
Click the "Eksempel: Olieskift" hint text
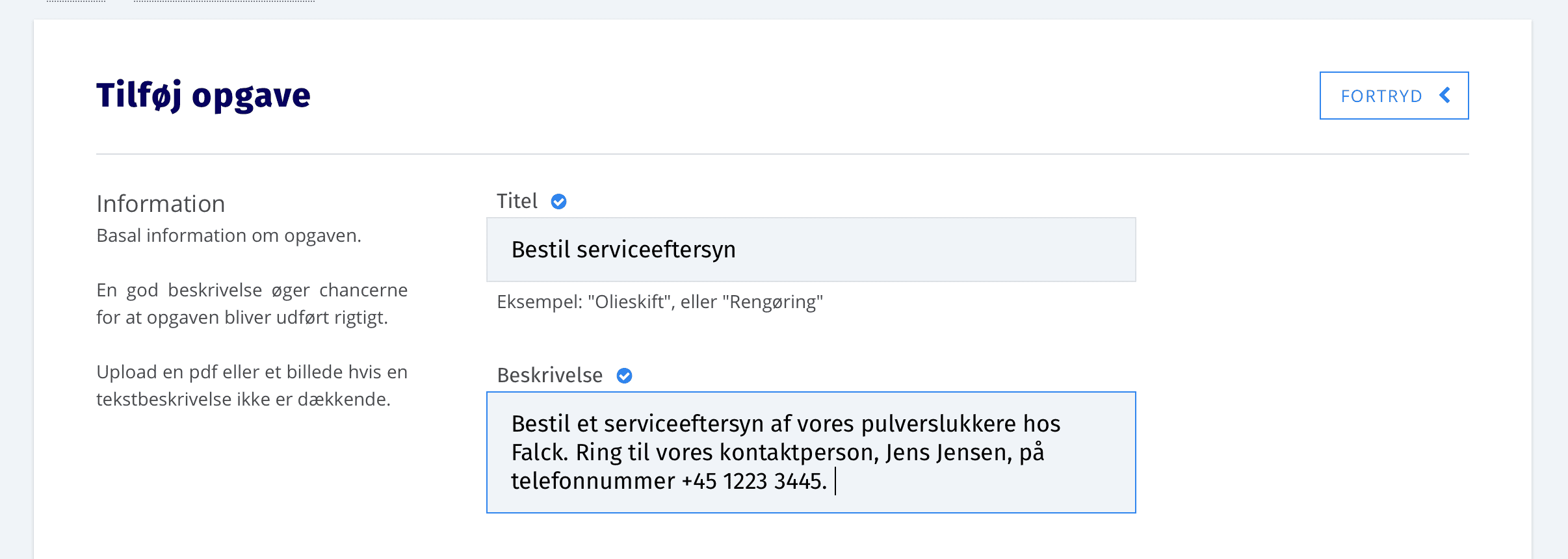point(659,302)
